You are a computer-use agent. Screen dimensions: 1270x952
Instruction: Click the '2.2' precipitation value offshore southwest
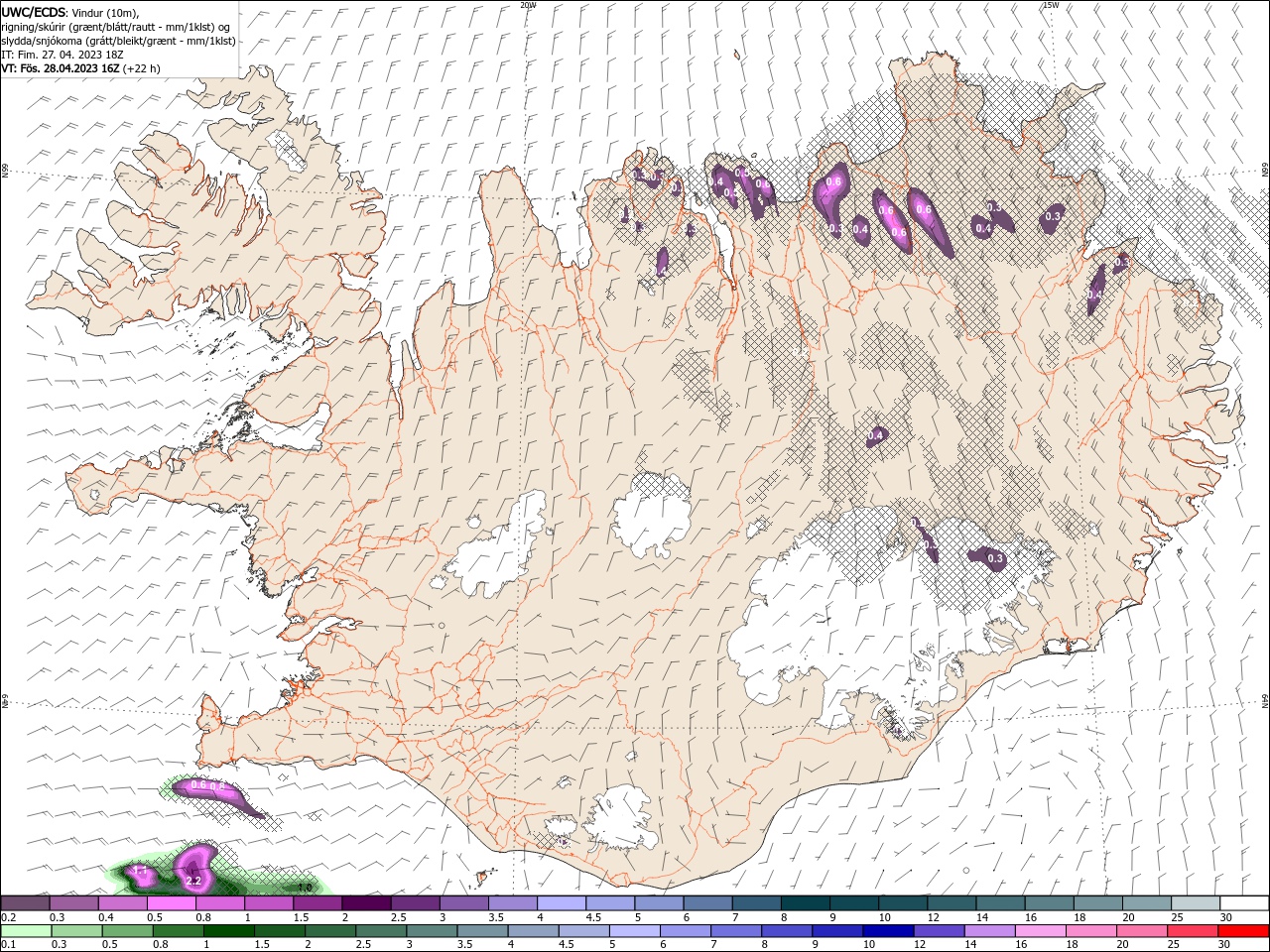194,881
